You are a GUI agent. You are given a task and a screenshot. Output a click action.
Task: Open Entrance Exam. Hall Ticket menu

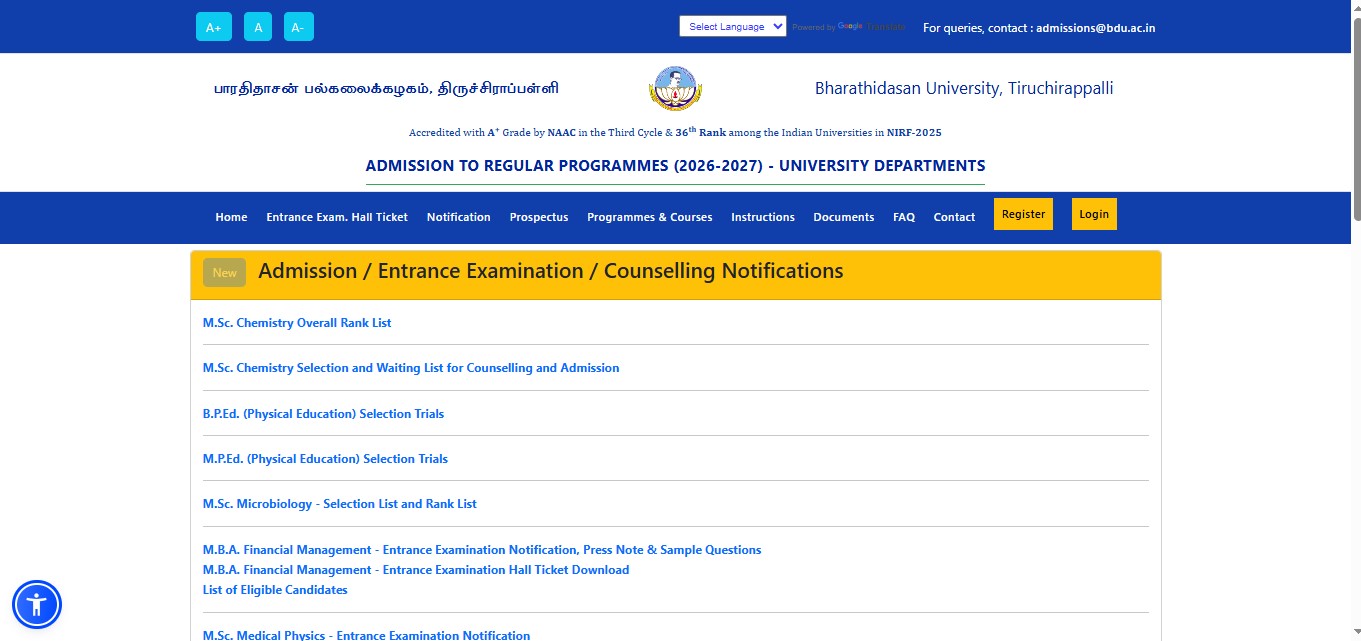click(337, 217)
